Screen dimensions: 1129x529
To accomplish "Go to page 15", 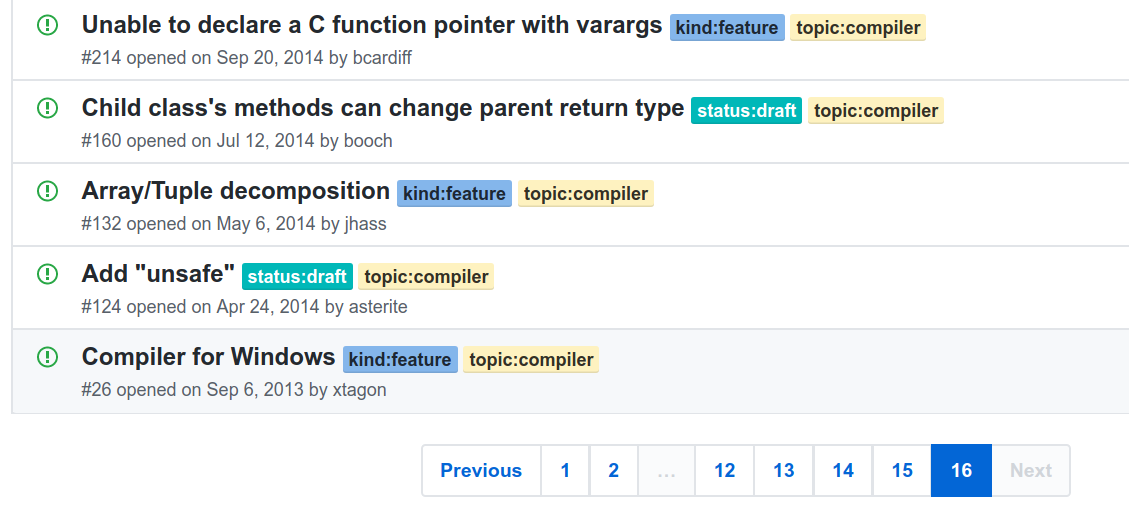I will pyautogui.click(x=902, y=470).
